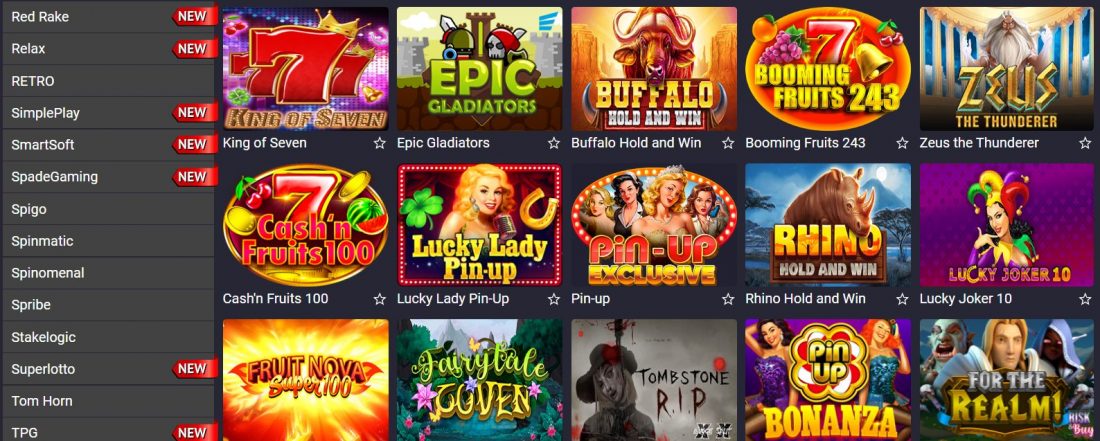Add Booming Fruits 243 to favorites
The image size is (1100, 441).
[902, 143]
